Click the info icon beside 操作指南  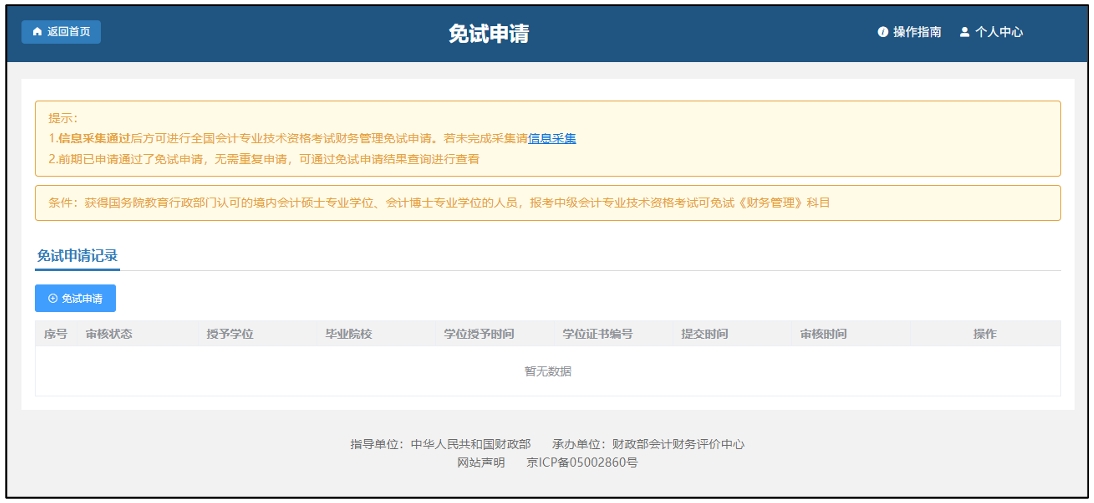(x=883, y=32)
